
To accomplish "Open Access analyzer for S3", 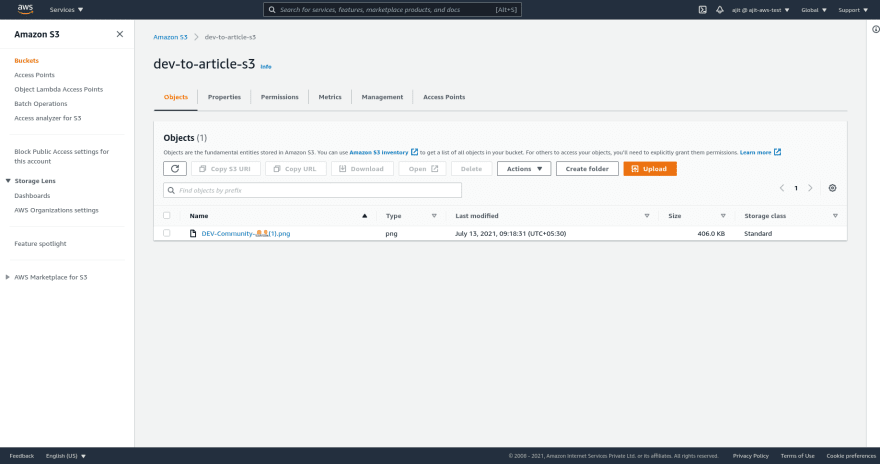I will click(x=48, y=118).
